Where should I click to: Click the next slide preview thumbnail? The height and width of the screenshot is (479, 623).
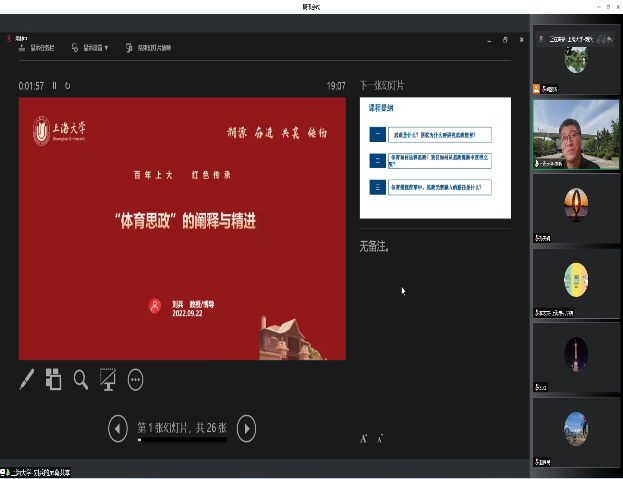[435, 157]
